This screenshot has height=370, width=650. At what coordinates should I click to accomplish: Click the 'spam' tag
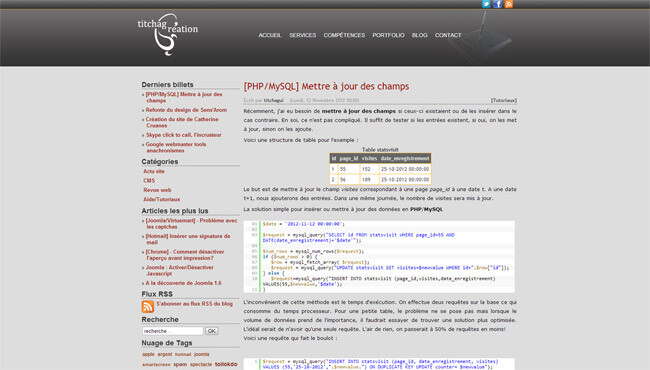(180, 365)
